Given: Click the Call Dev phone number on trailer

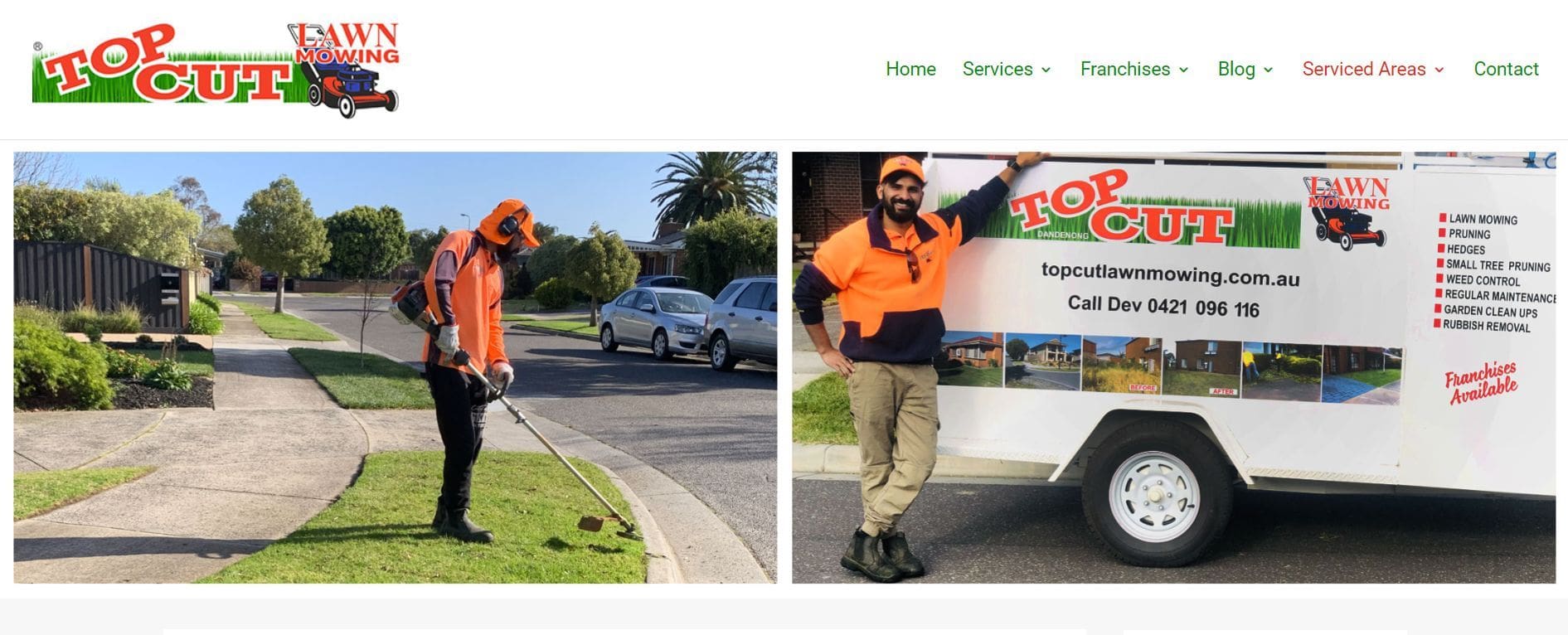Looking at the screenshot, I should [1163, 306].
